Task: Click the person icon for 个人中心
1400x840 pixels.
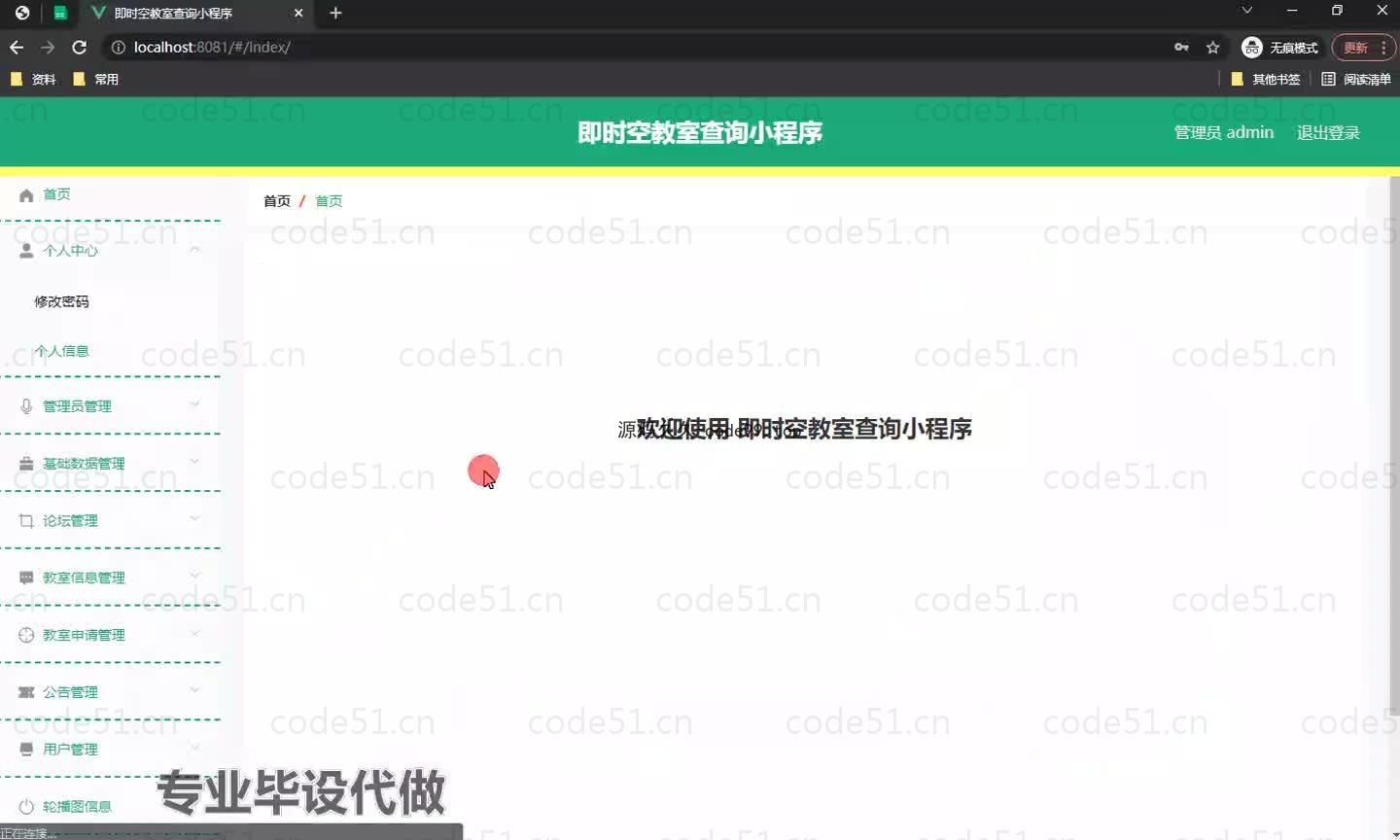Action: [26, 251]
